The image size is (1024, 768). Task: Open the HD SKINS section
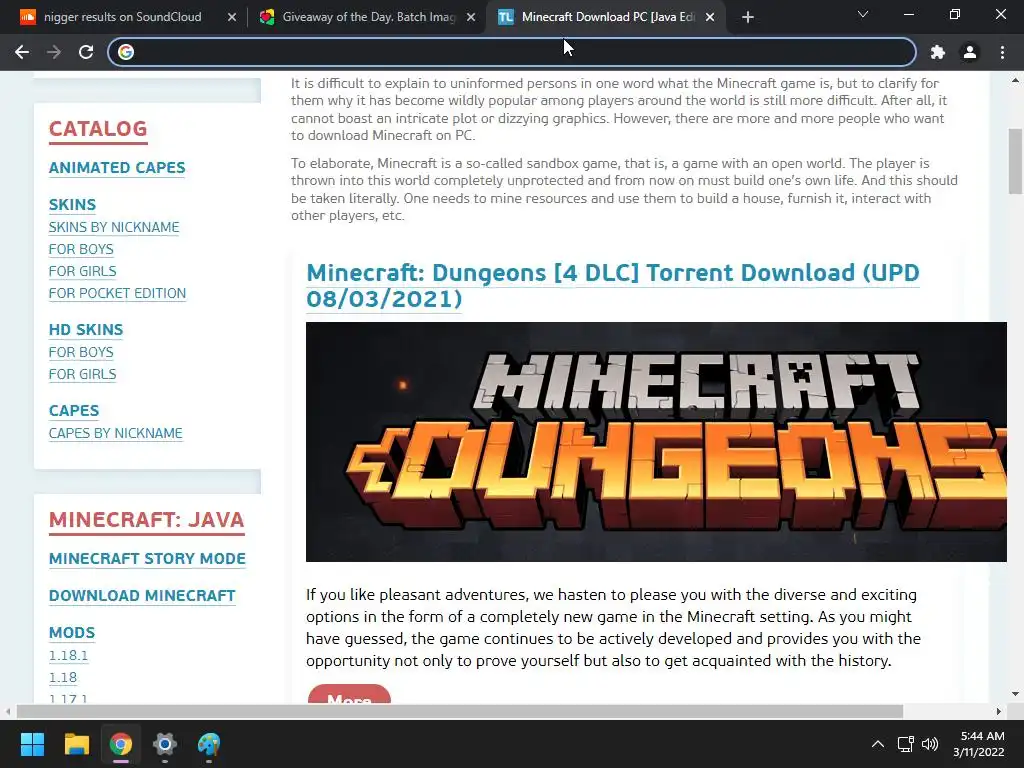click(86, 330)
